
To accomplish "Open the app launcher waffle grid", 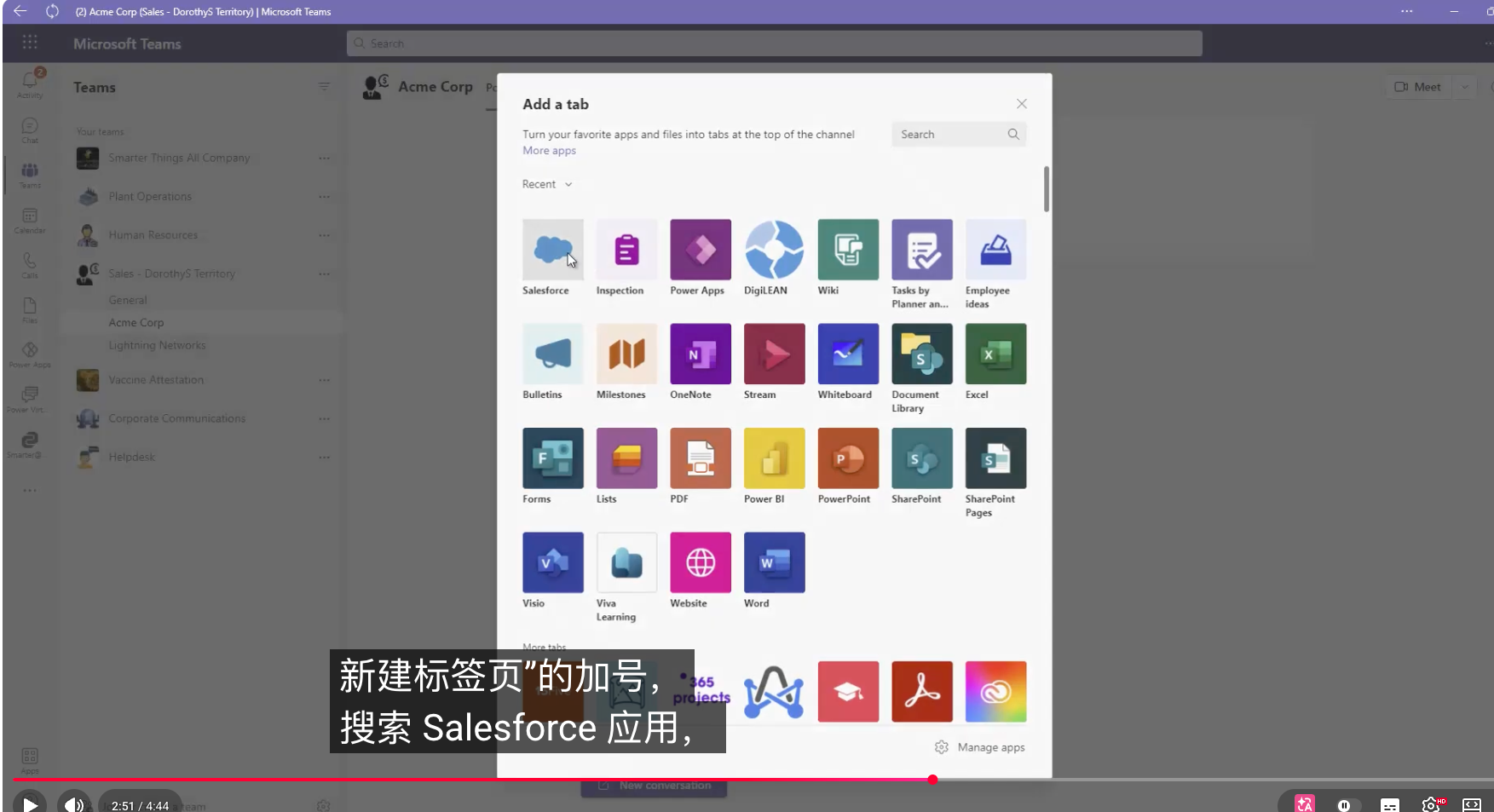I will 30,43.
